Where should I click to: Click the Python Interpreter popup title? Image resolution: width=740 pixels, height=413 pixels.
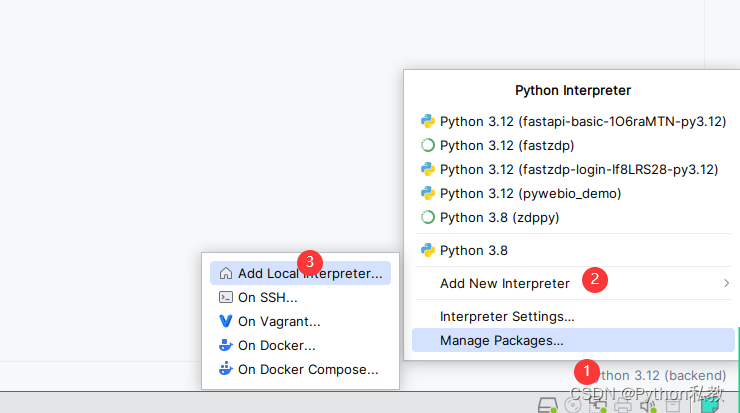(573, 90)
